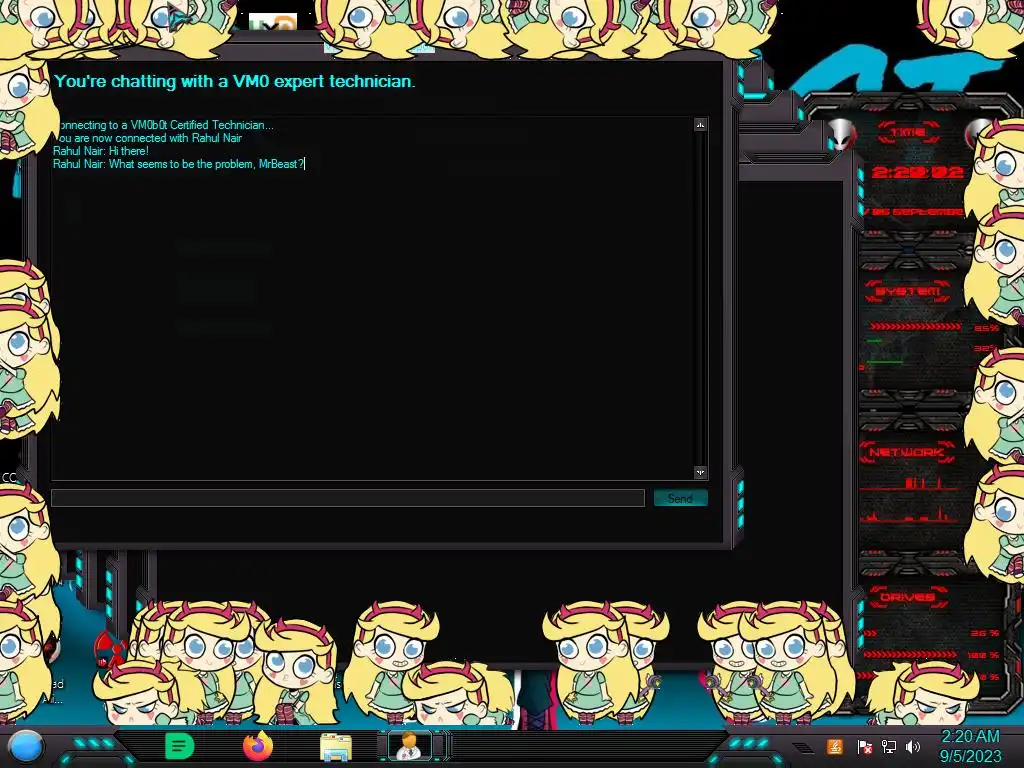The width and height of the screenshot is (1024, 768).
Task: Click the 85% system usage bar
Action: pos(915,326)
